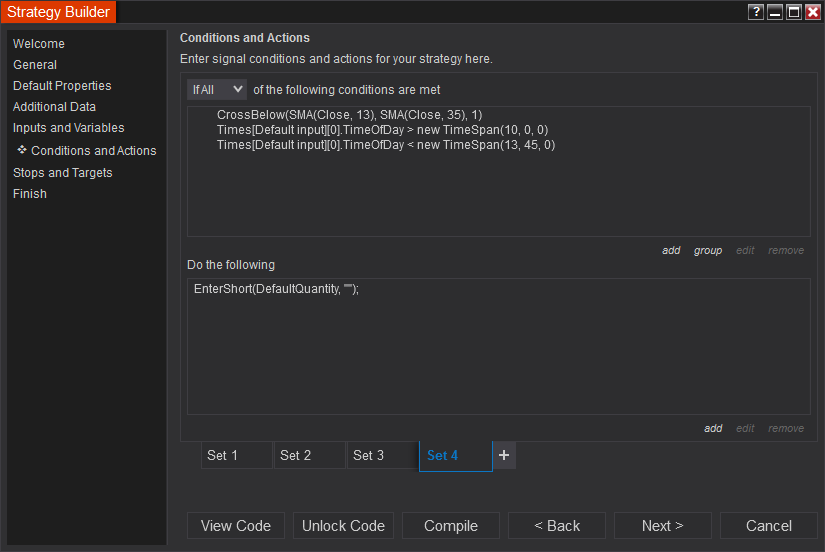Add a new action link

click(713, 428)
